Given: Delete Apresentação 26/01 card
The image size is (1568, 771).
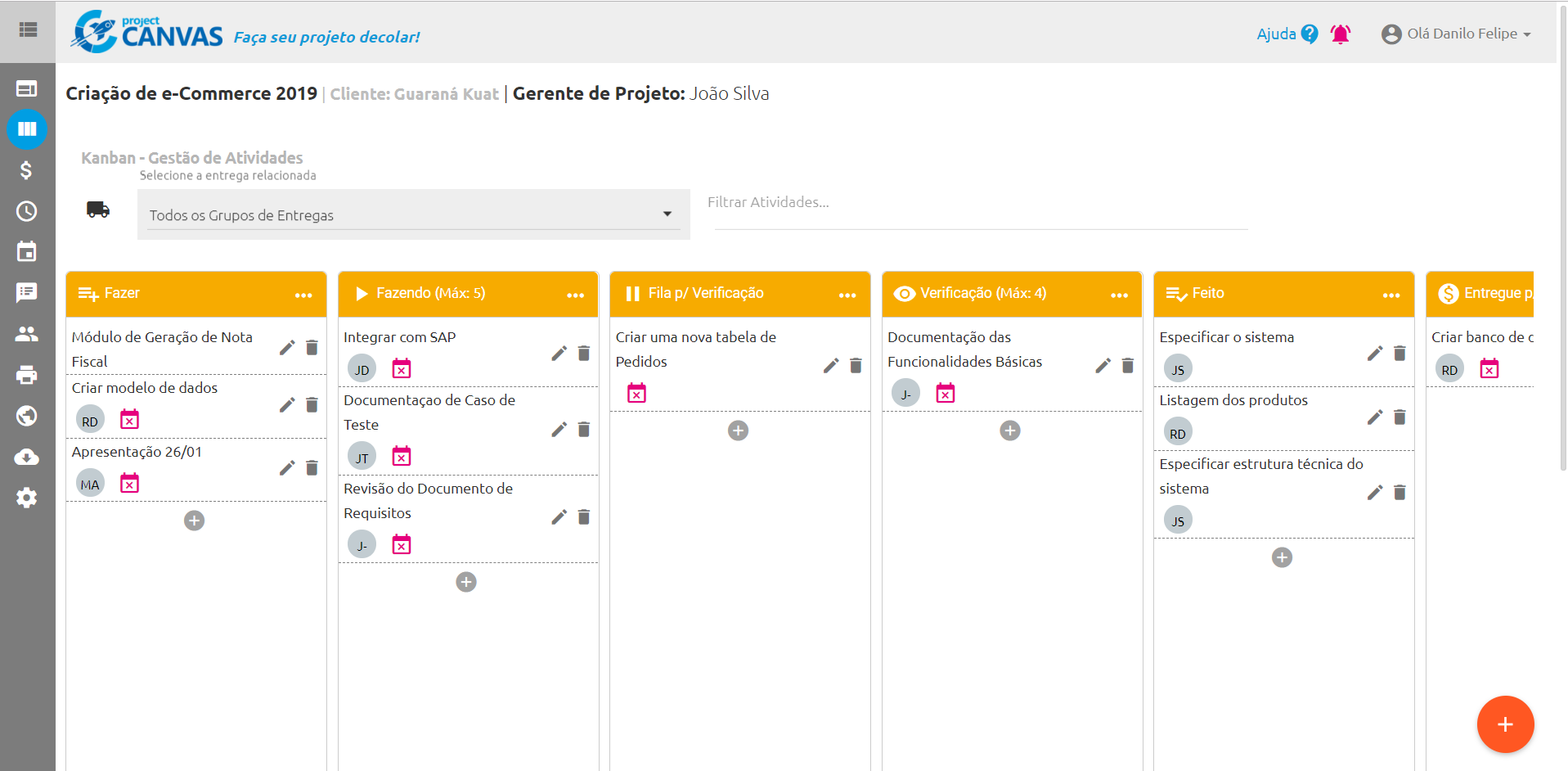Looking at the screenshot, I should tap(312, 468).
